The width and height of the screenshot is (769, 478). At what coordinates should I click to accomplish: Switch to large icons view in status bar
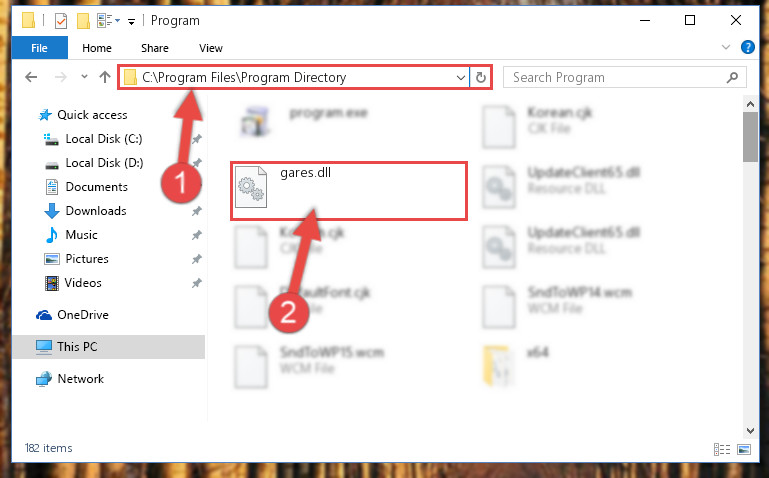click(744, 449)
